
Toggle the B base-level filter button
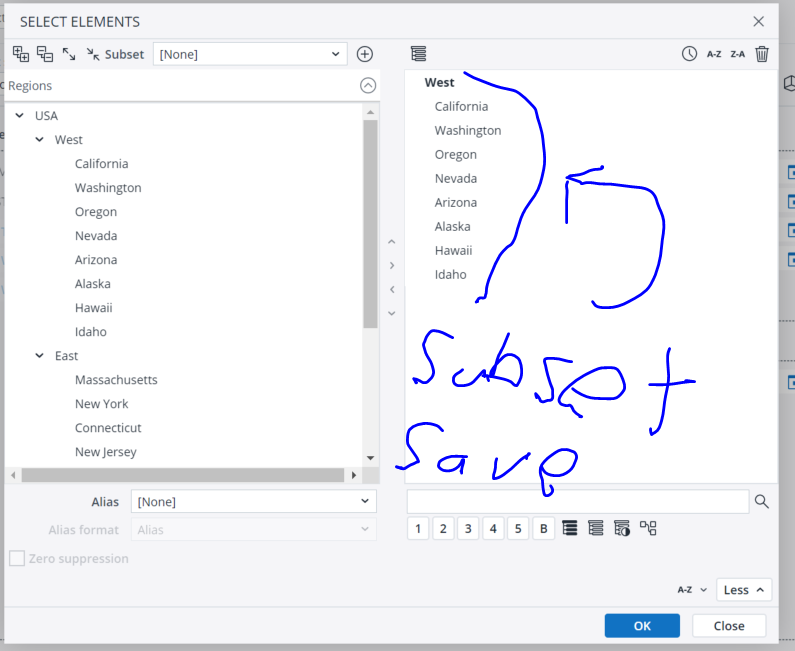coord(543,529)
